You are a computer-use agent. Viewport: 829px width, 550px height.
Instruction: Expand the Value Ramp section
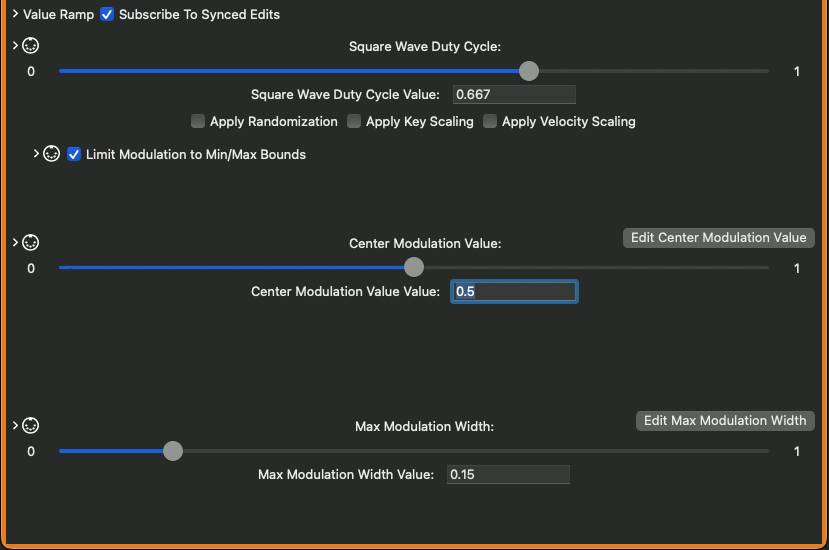coord(15,15)
